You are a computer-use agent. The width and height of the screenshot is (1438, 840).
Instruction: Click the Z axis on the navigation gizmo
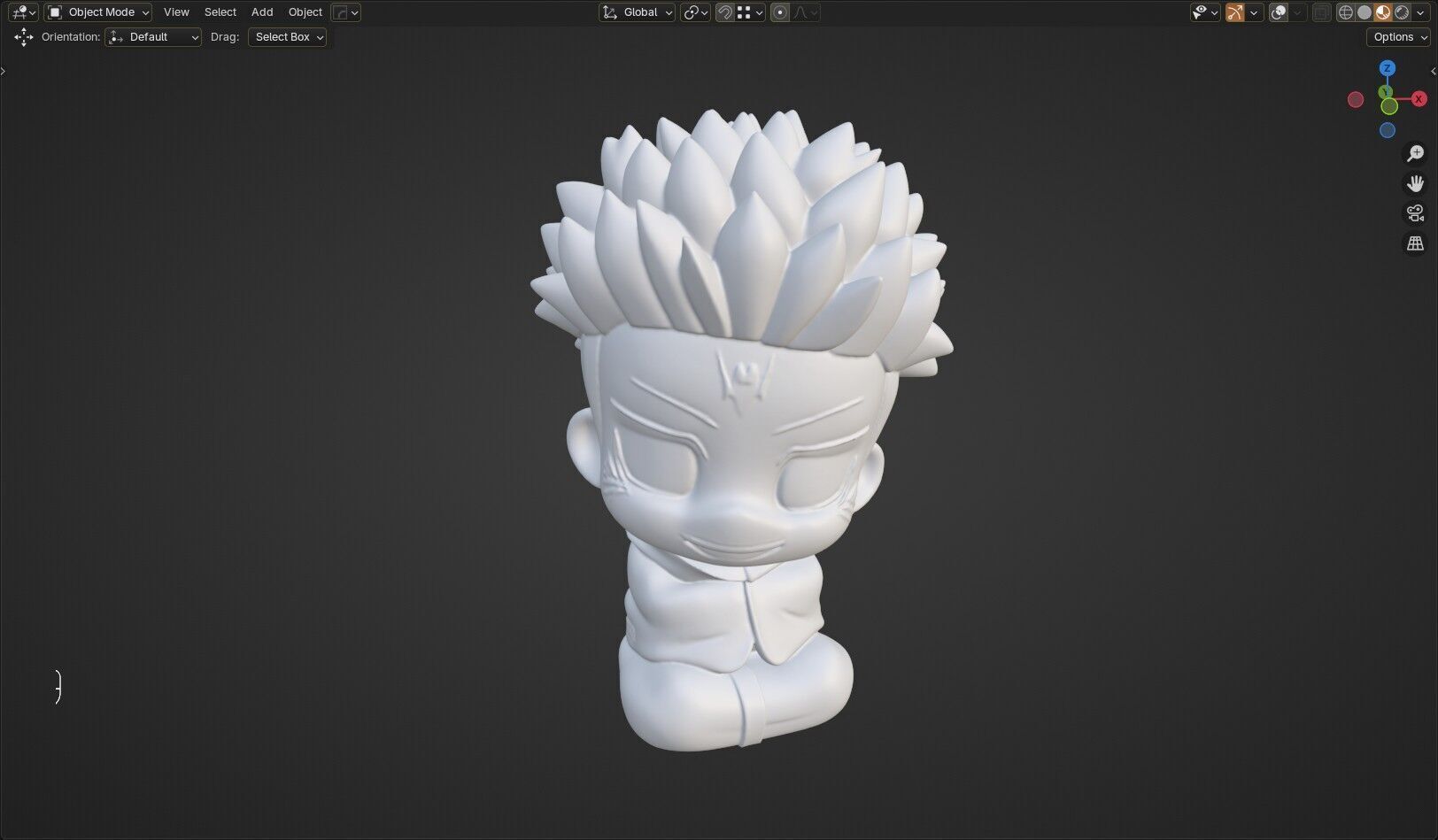[x=1388, y=68]
